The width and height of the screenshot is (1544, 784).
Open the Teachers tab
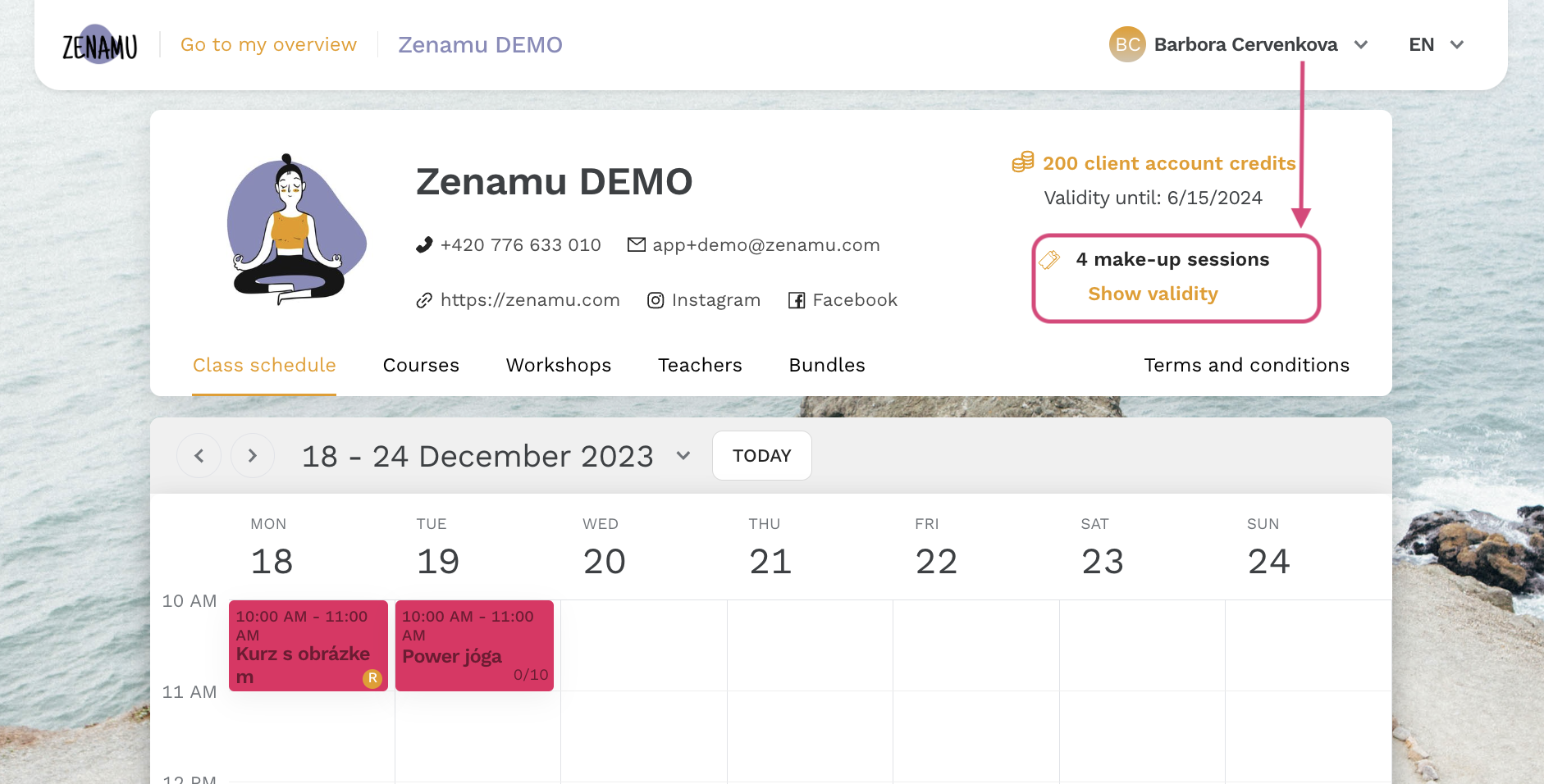click(700, 365)
